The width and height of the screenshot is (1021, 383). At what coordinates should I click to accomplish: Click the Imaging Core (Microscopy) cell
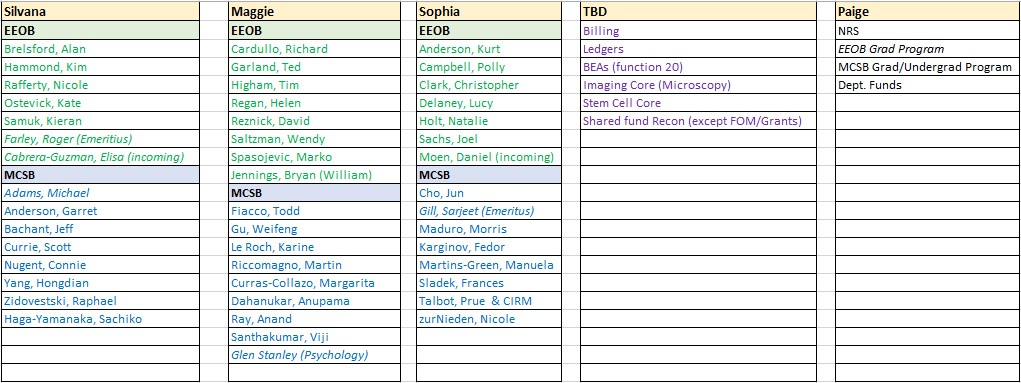(699, 85)
